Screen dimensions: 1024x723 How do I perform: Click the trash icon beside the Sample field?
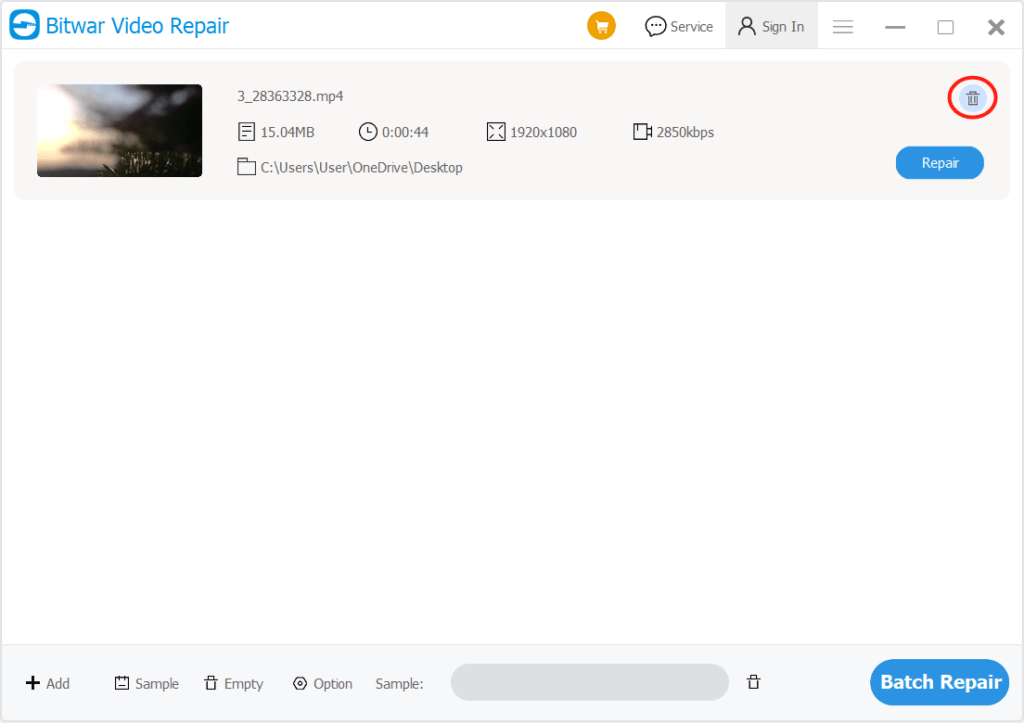coord(753,683)
